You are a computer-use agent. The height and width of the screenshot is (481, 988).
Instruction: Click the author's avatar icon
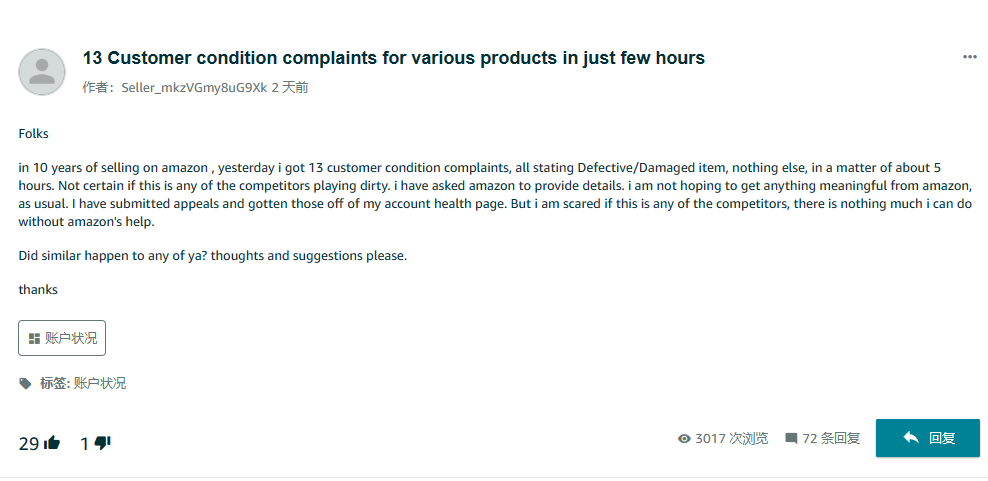click(x=42, y=71)
